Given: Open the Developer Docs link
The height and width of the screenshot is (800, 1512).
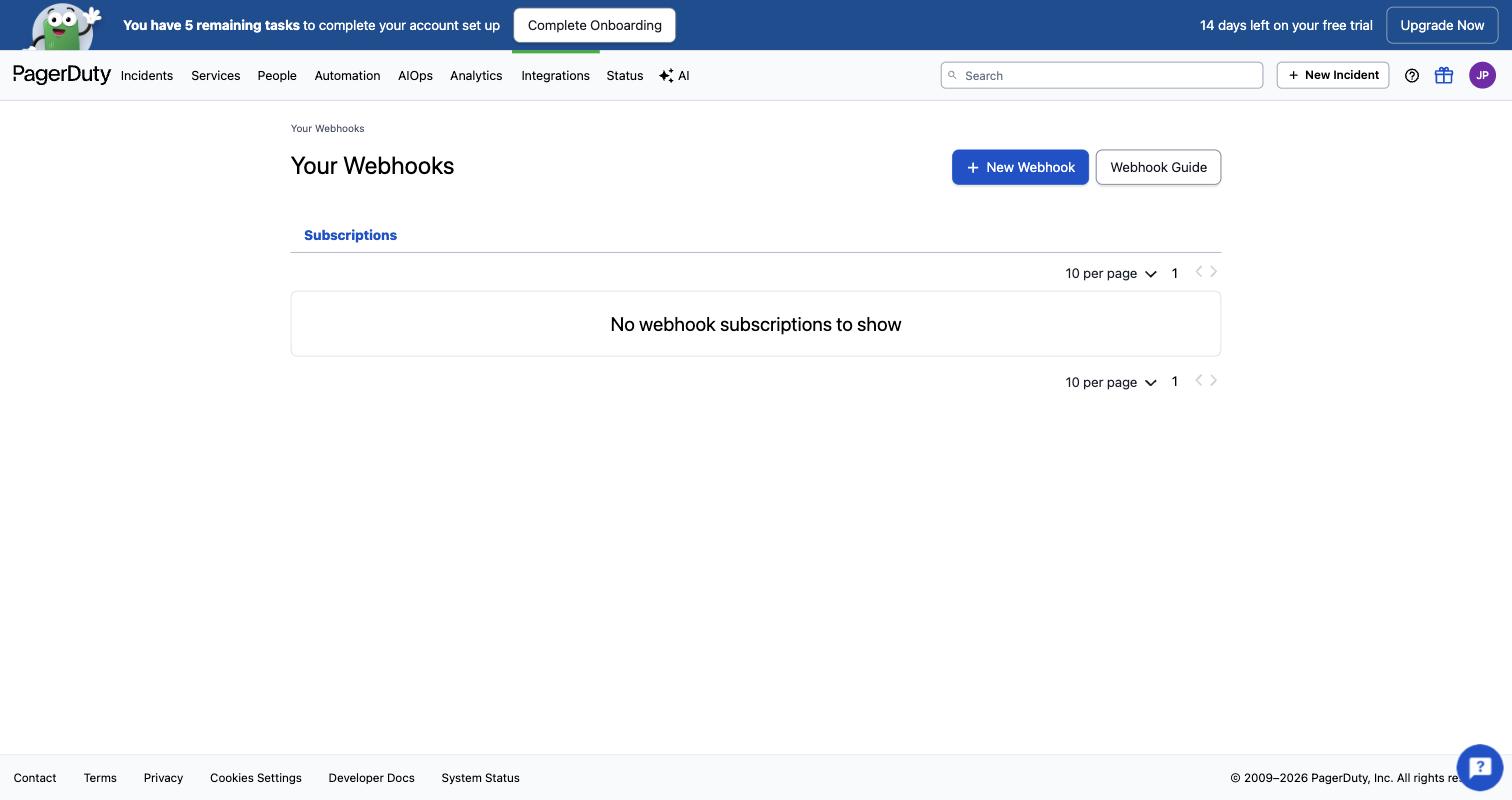Looking at the screenshot, I should [x=371, y=777].
